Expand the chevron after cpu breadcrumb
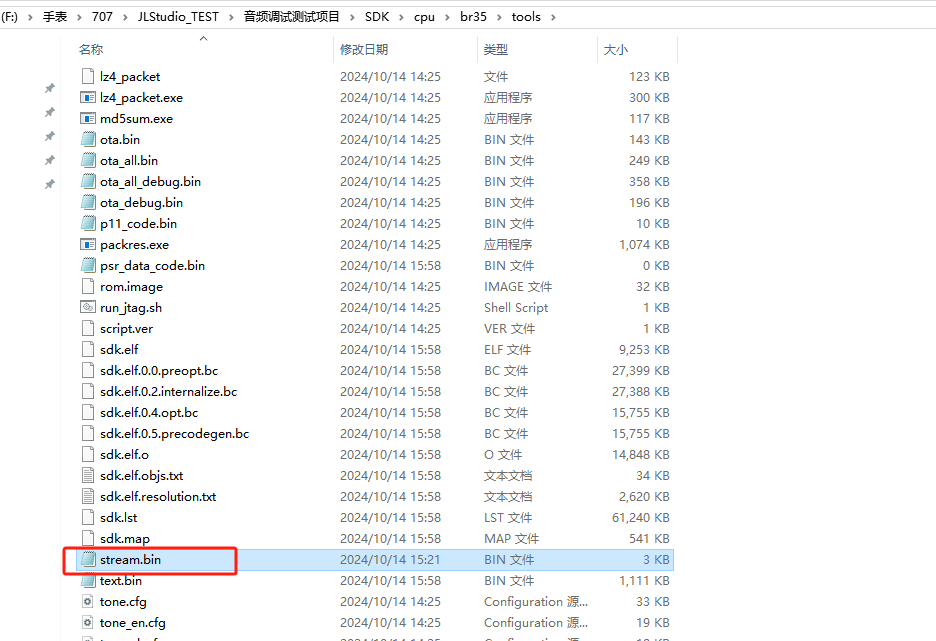 [447, 17]
